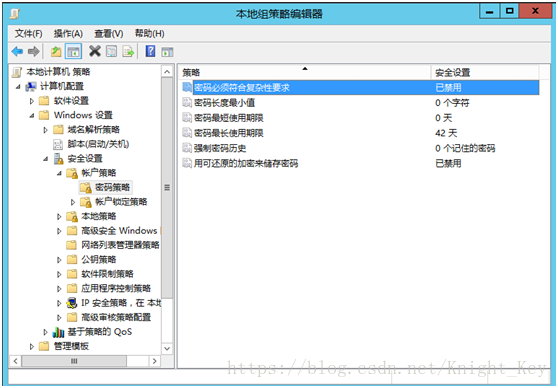Click tree vertical scrollbar thumb
This screenshot has height=388, width=558.
[x=167, y=188]
